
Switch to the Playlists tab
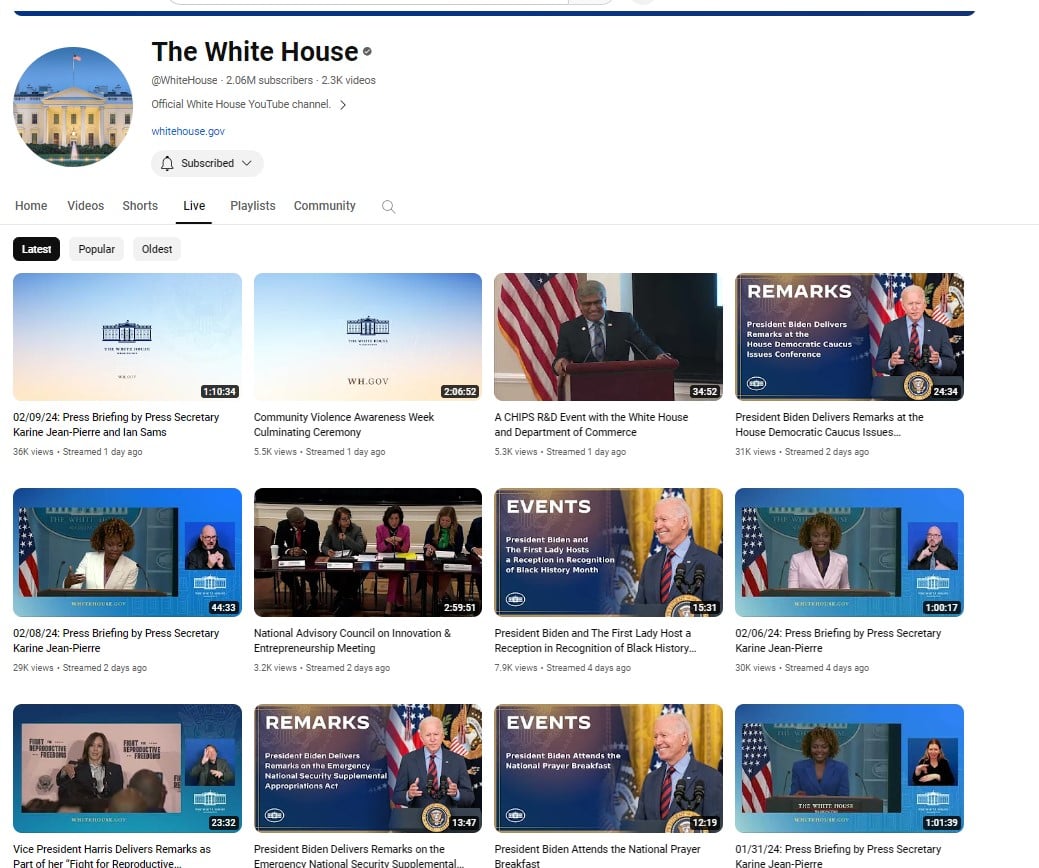click(252, 206)
